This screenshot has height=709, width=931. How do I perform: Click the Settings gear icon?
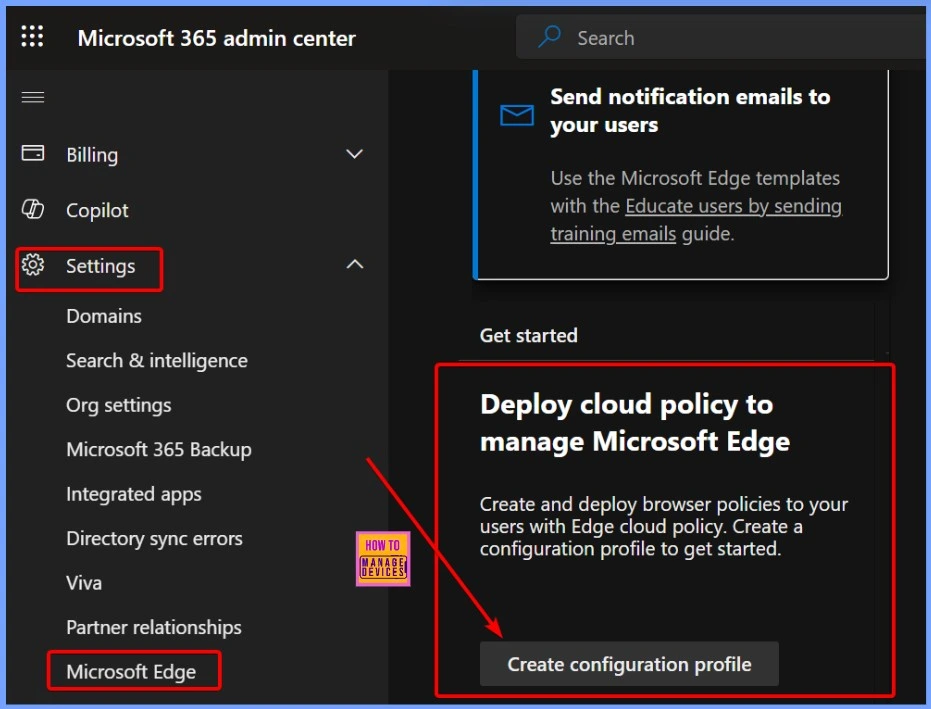33,265
